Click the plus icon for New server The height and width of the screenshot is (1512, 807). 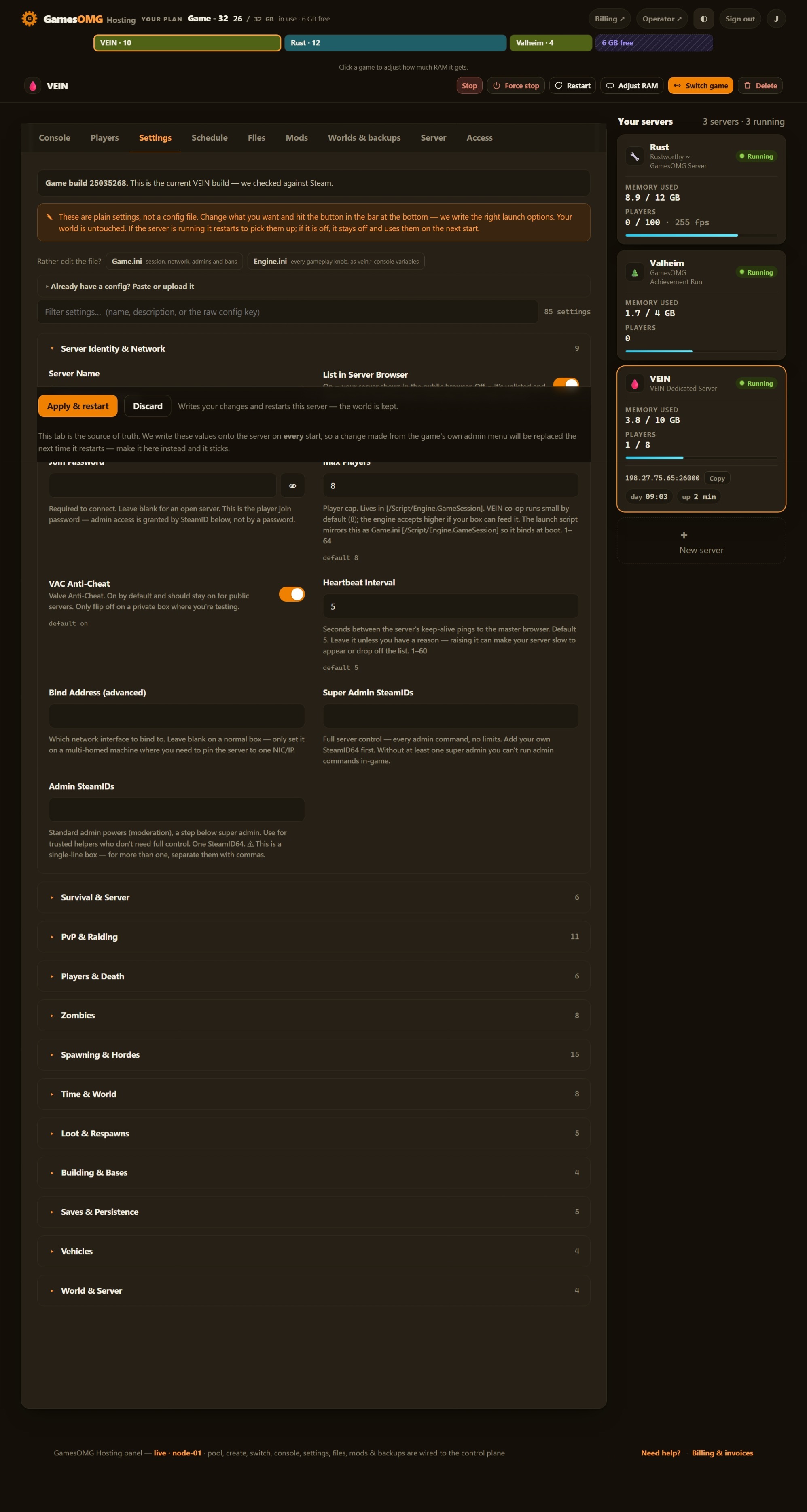coord(684,535)
